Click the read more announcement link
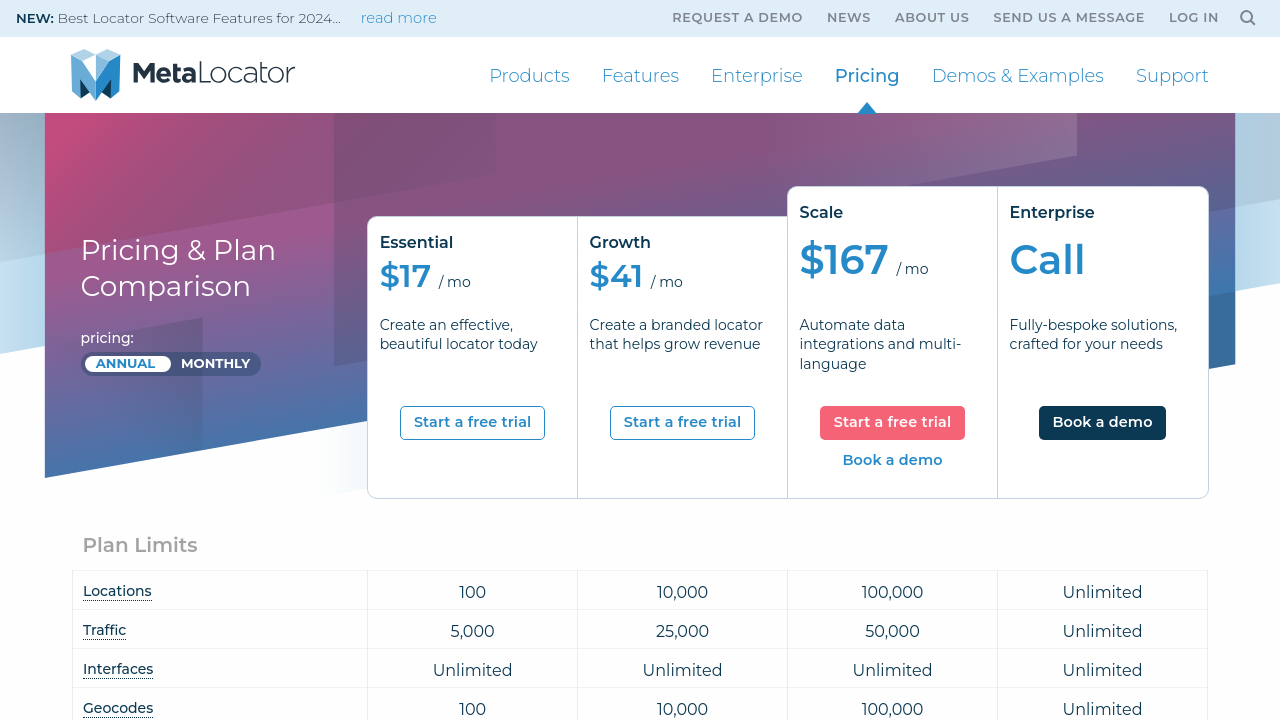The width and height of the screenshot is (1280, 720). 398,18
